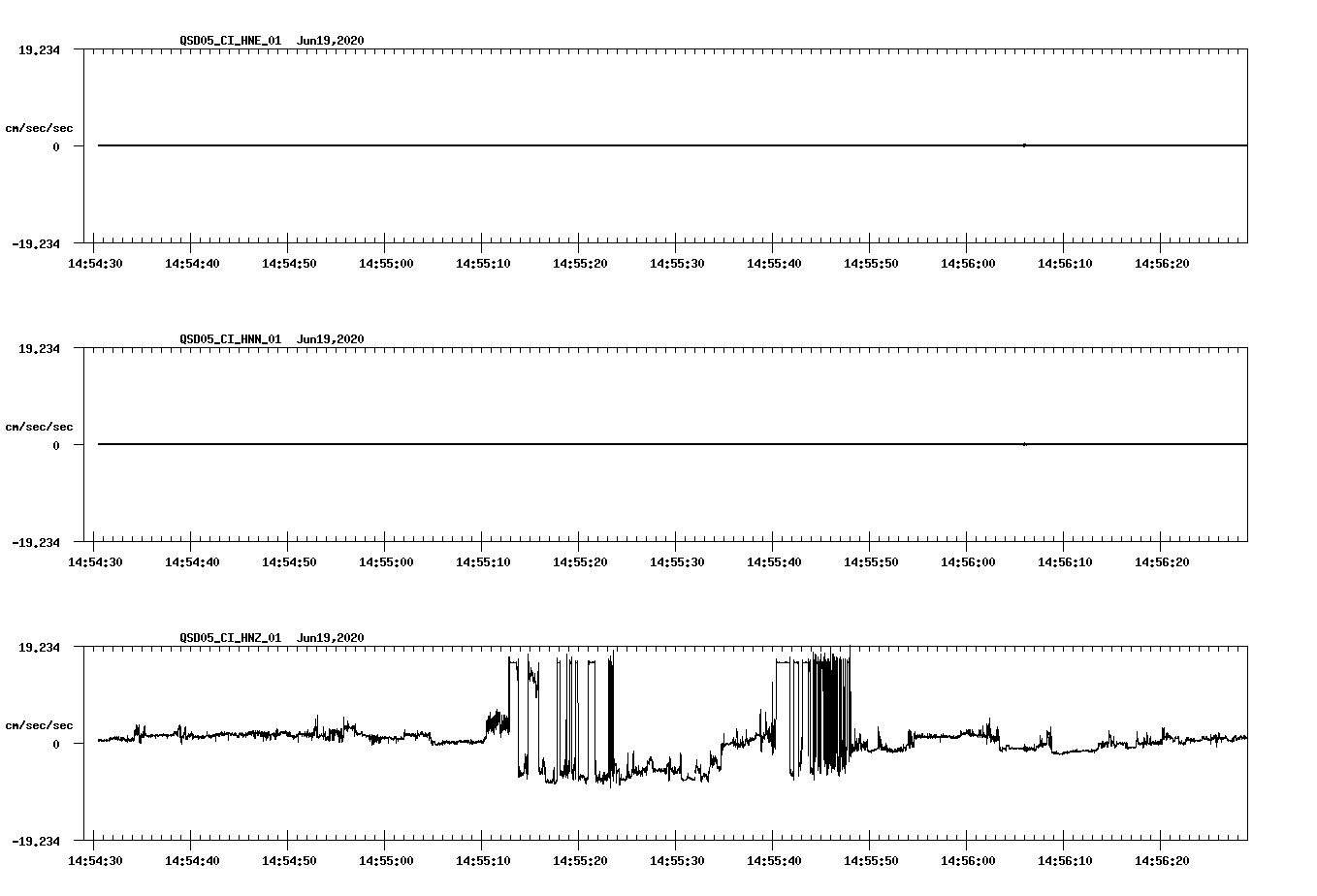Select 14:54:40 on the HNN time axis
This screenshot has height=896, width=1317.
pos(192,562)
